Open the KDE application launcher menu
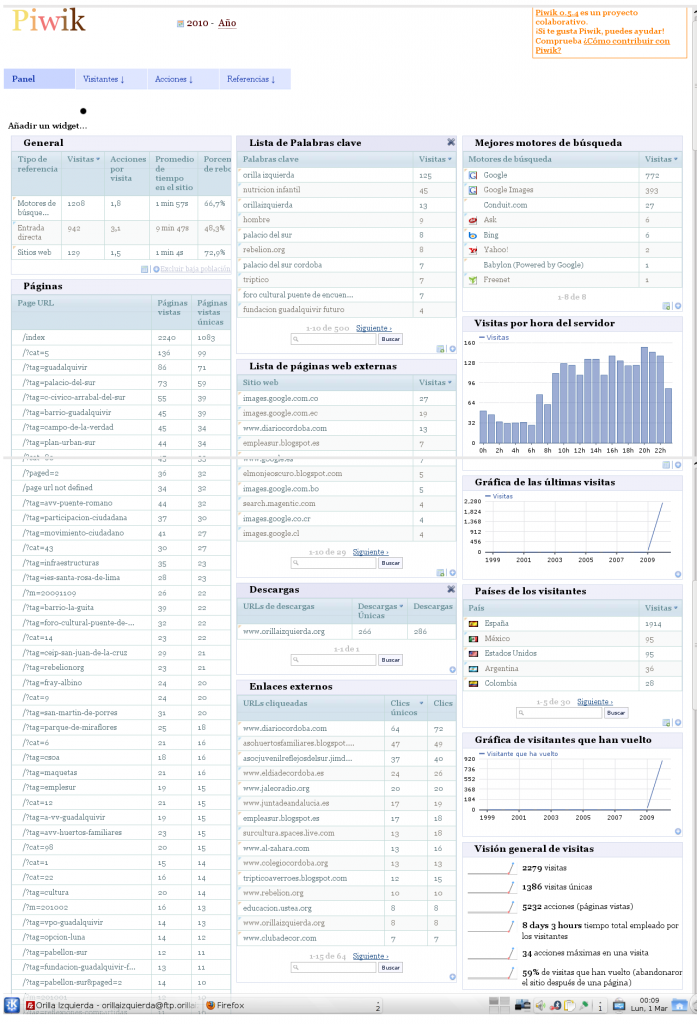The width and height of the screenshot is (697, 1024). tap(11, 1005)
